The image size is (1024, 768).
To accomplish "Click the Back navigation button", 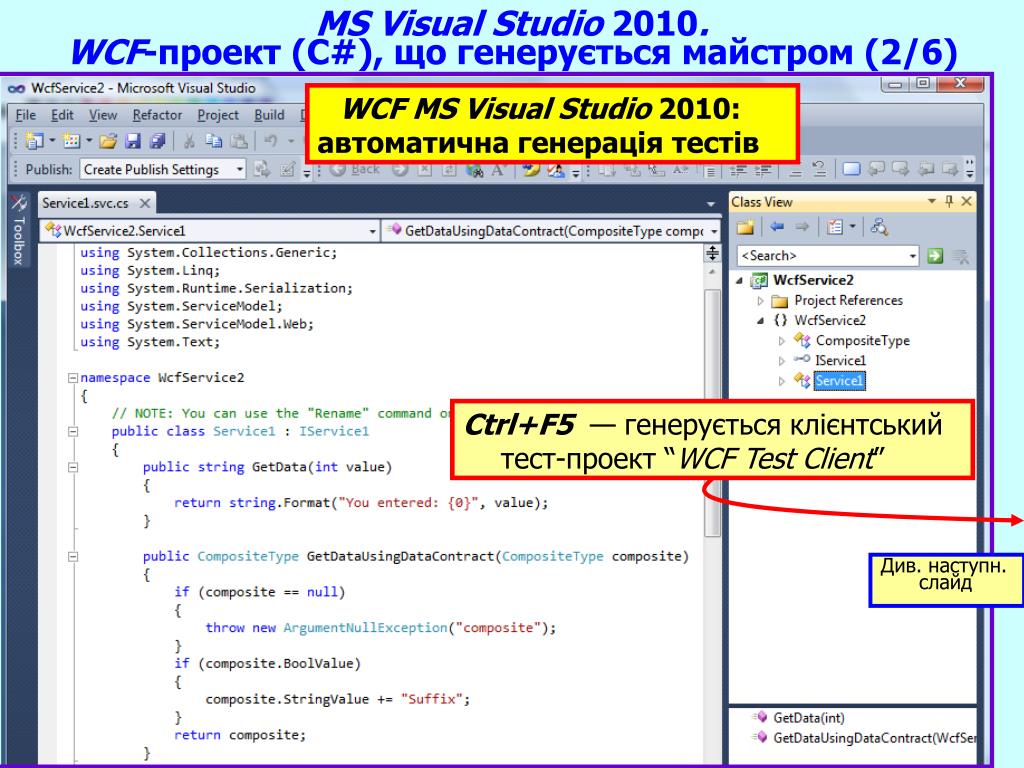I will point(355,170).
